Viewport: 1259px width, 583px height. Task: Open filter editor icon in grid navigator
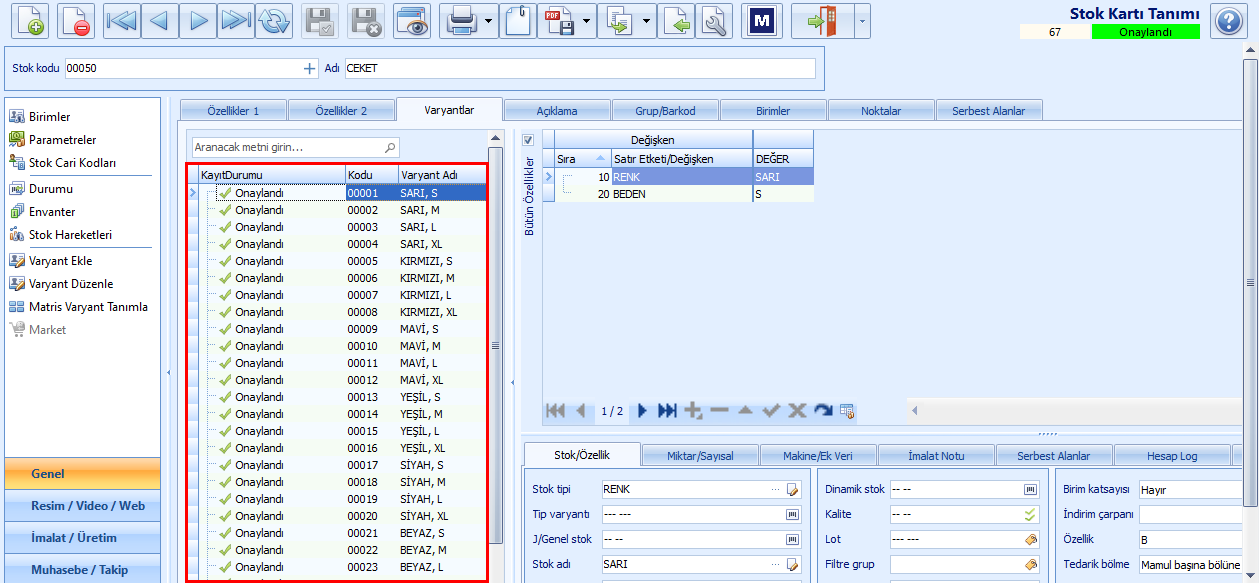848,411
